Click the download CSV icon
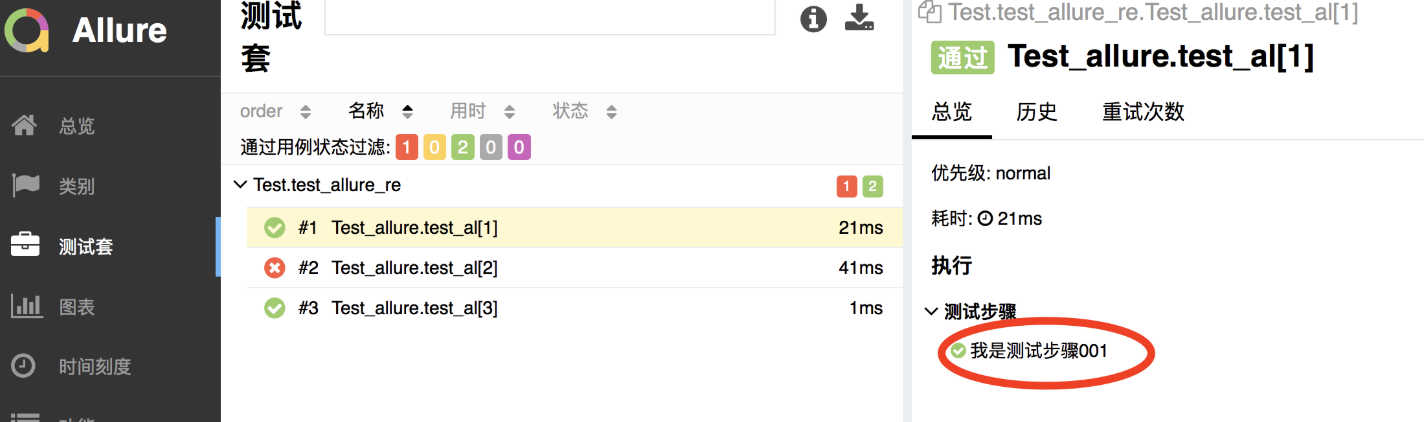This screenshot has height=422, width=1424. 860,18
